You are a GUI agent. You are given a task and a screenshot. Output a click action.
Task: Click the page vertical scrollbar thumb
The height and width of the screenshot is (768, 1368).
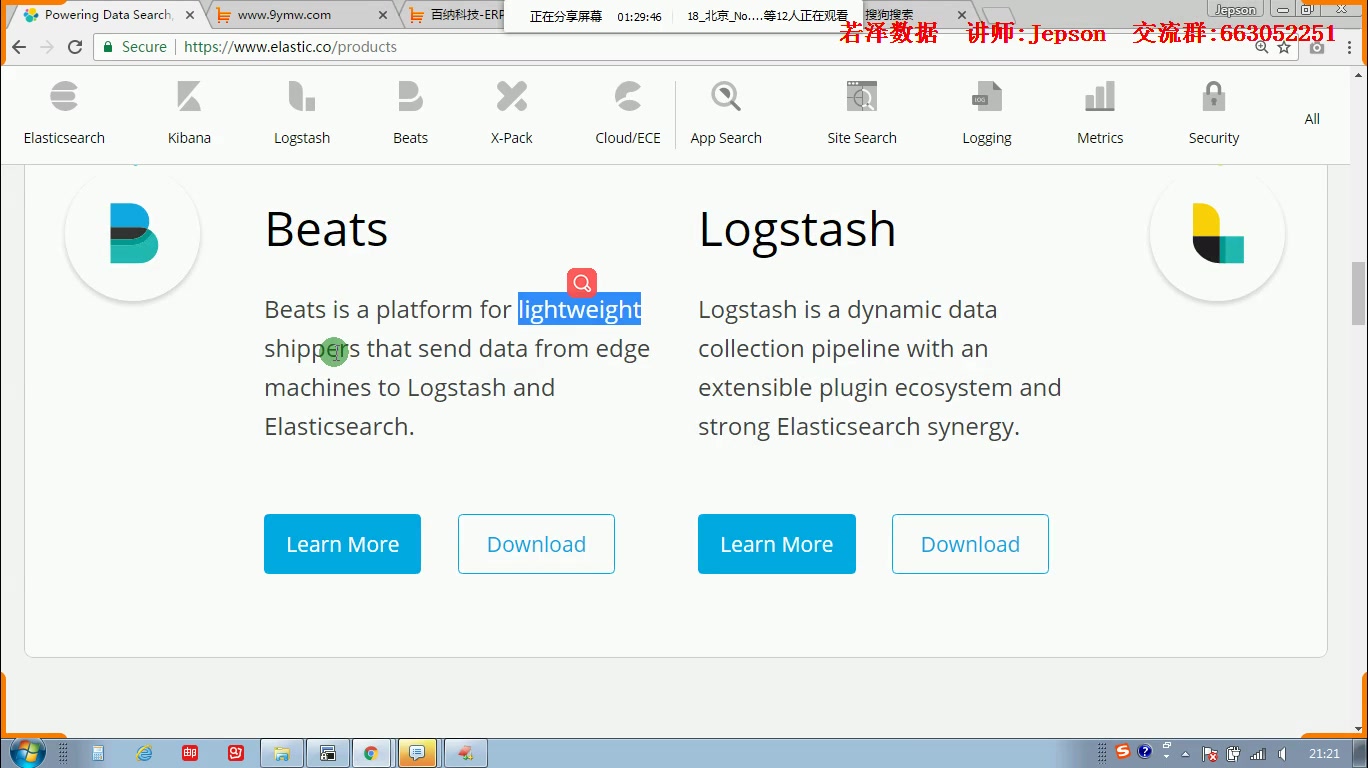[x=1358, y=293]
